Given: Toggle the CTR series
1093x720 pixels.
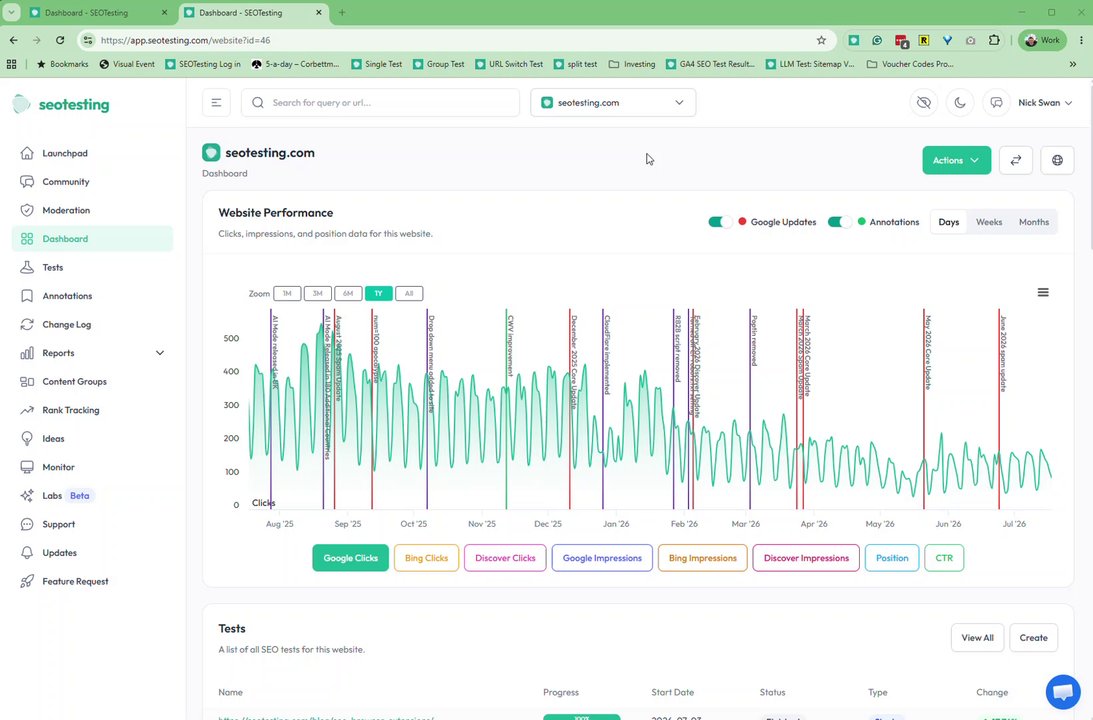Looking at the screenshot, I should pos(945,558).
